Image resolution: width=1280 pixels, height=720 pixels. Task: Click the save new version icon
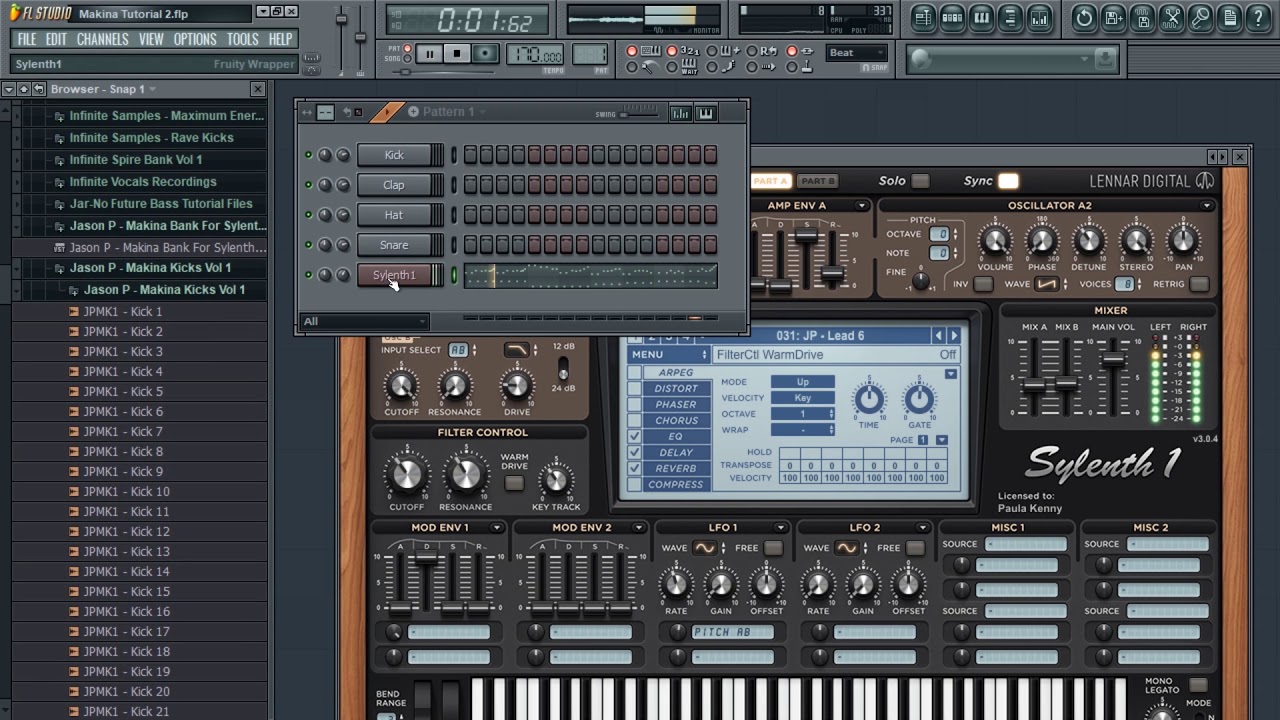(x=1113, y=18)
